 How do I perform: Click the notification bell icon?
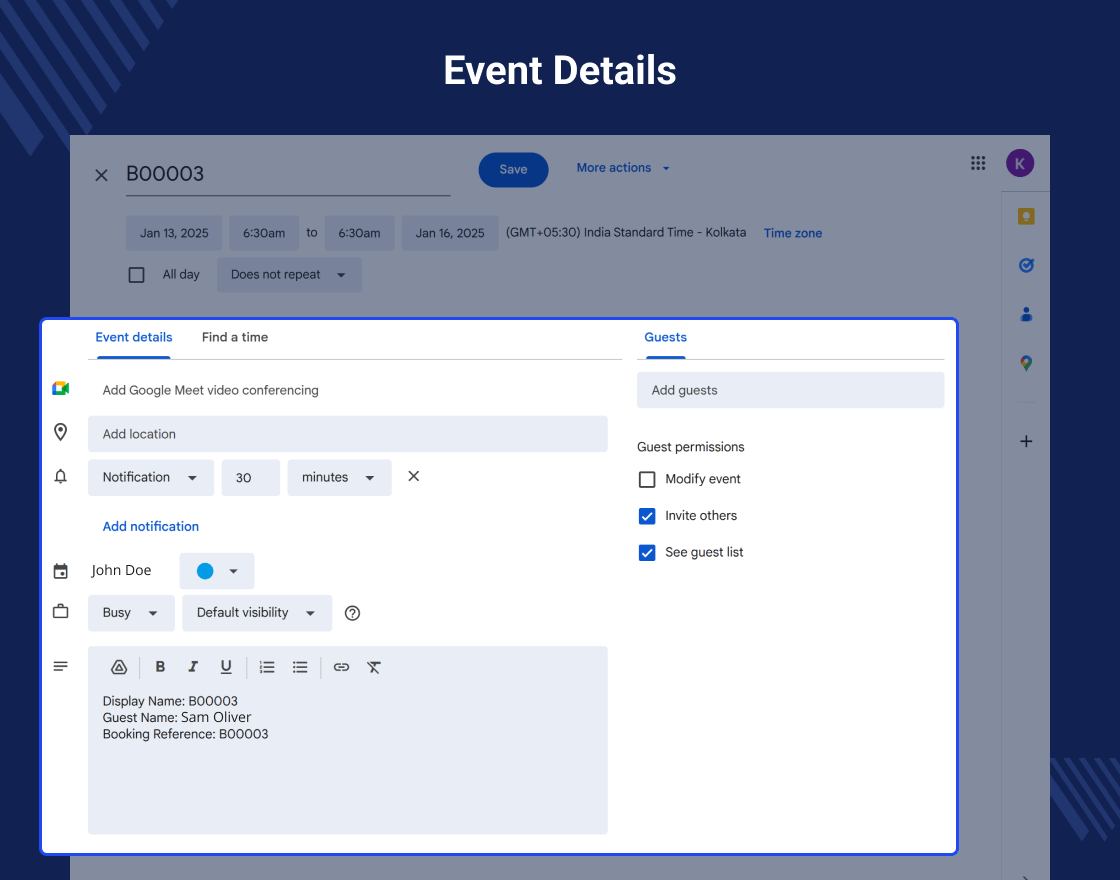pos(61,476)
